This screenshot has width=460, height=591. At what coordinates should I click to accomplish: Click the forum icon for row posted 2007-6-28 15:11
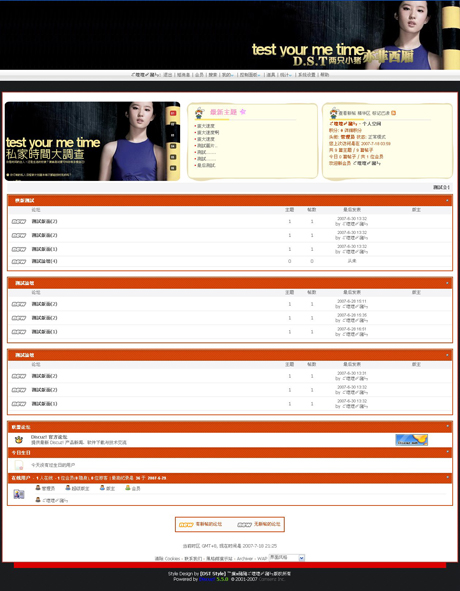click(19, 304)
